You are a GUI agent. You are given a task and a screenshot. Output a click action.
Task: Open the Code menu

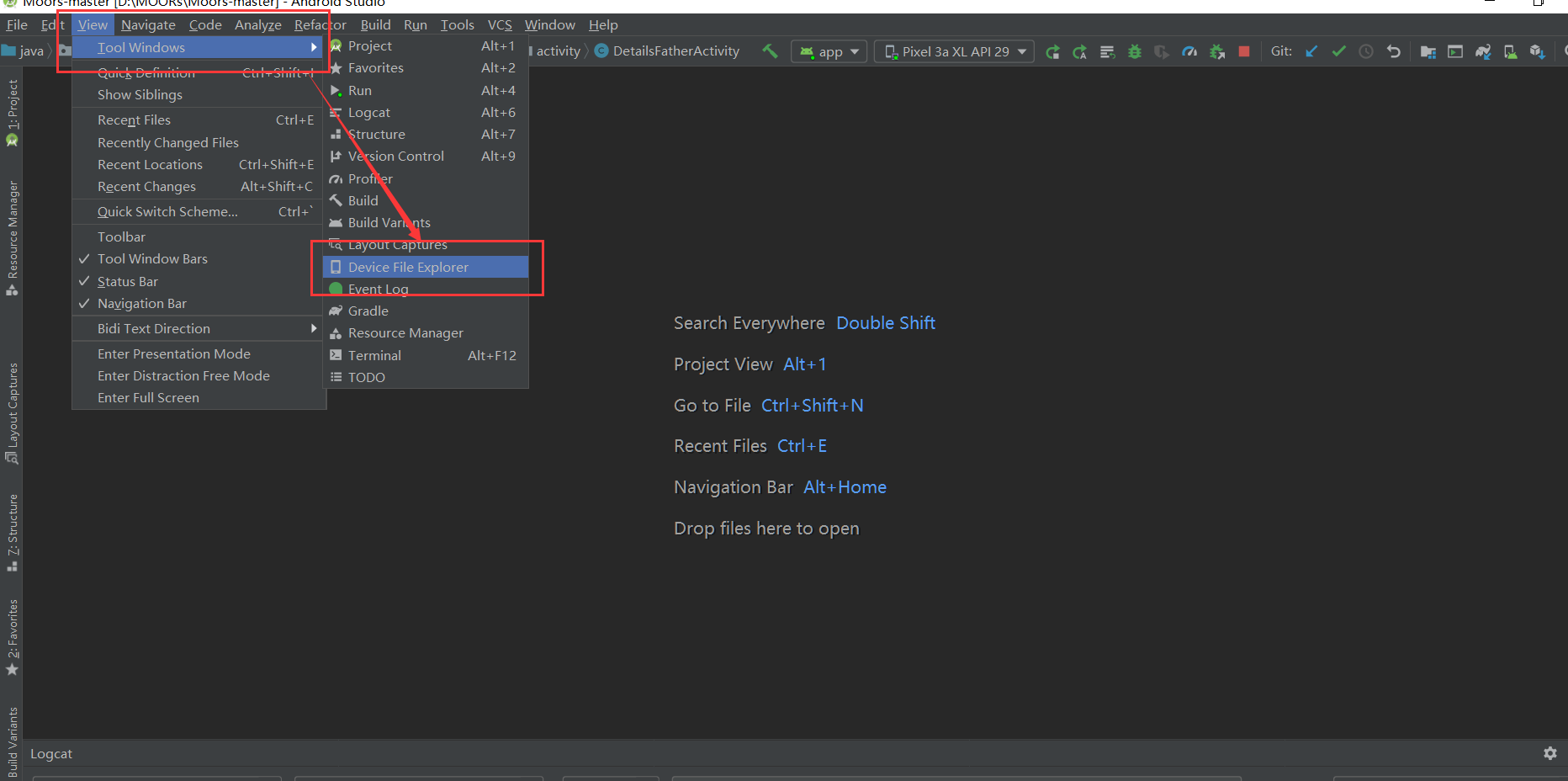click(205, 24)
